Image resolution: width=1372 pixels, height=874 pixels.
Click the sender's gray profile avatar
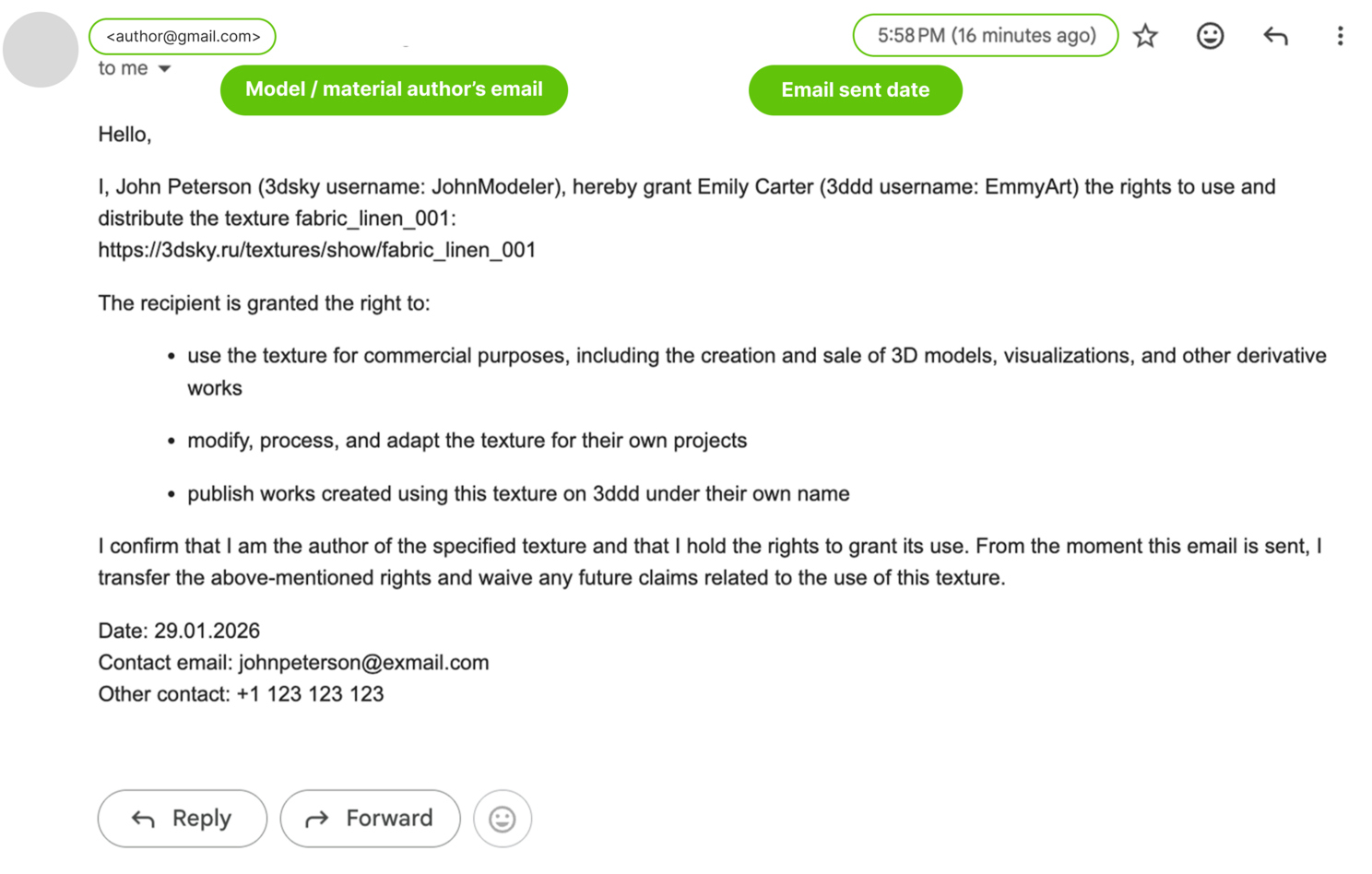pyautogui.click(x=41, y=50)
